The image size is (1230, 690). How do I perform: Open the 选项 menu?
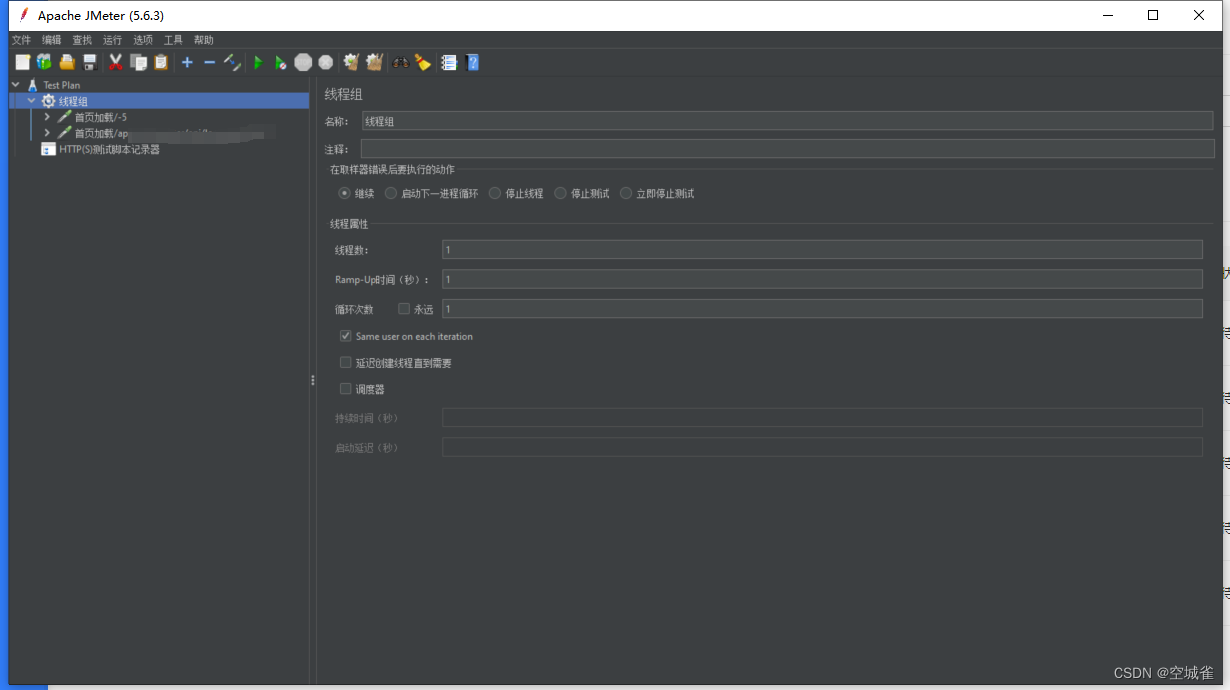click(x=143, y=40)
